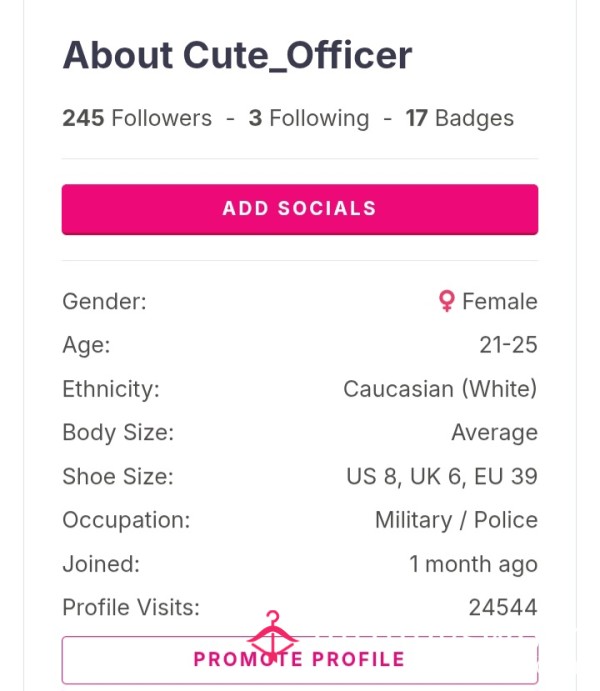Click the Shoe Size label
The height and width of the screenshot is (691, 600).
[x=118, y=476]
